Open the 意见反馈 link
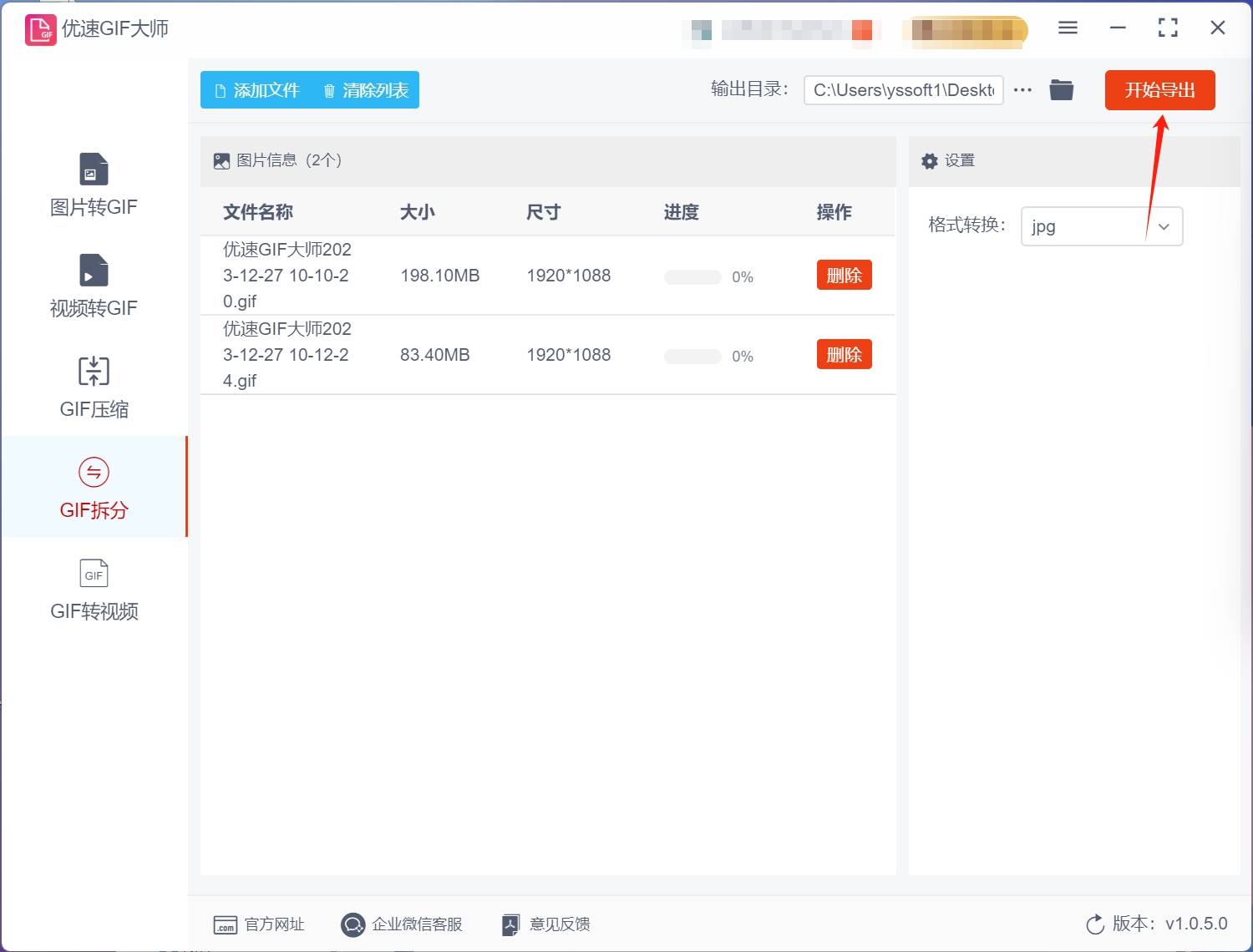 [x=560, y=924]
